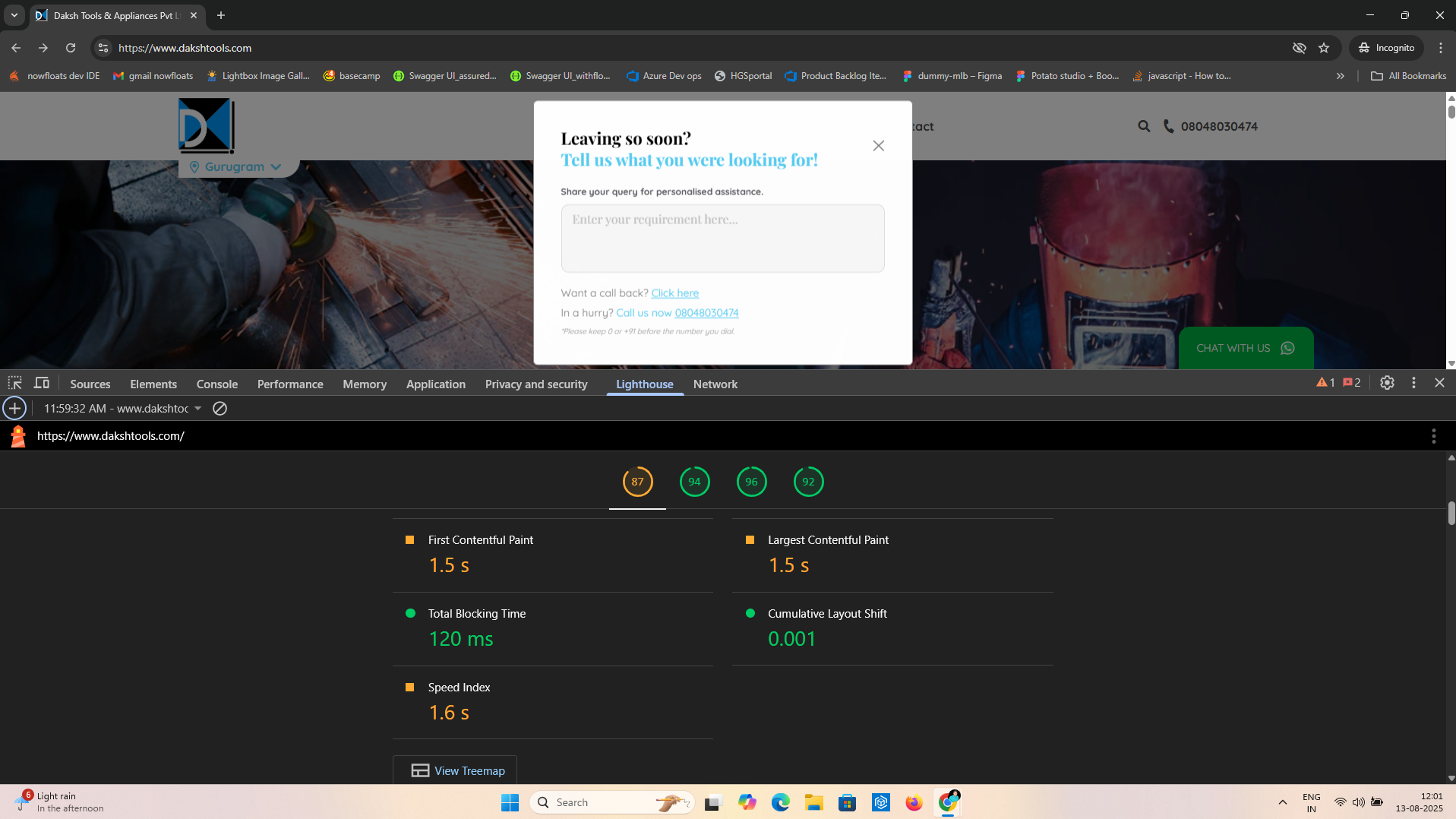Screen dimensions: 1456x819
Task: Start a new Lighthouse report with plus icon
Action: pyautogui.click(x=14, y=409)
